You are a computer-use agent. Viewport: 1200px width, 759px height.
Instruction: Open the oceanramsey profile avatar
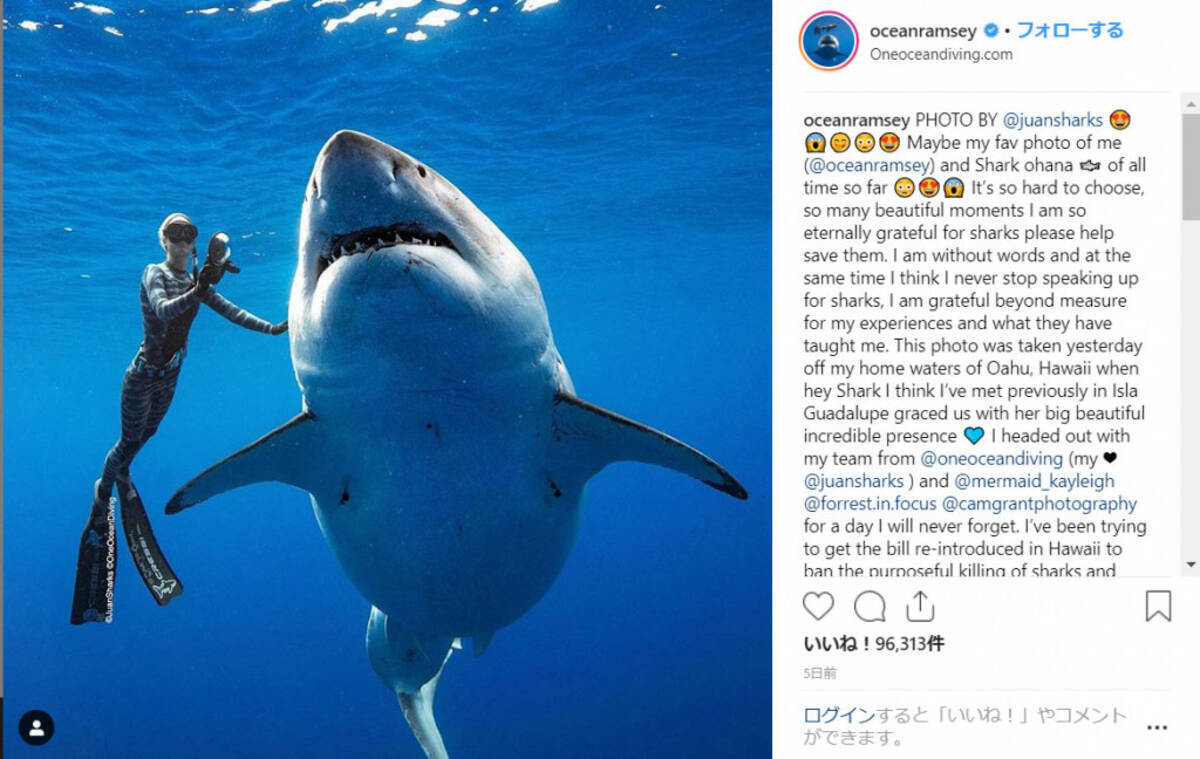828,42
